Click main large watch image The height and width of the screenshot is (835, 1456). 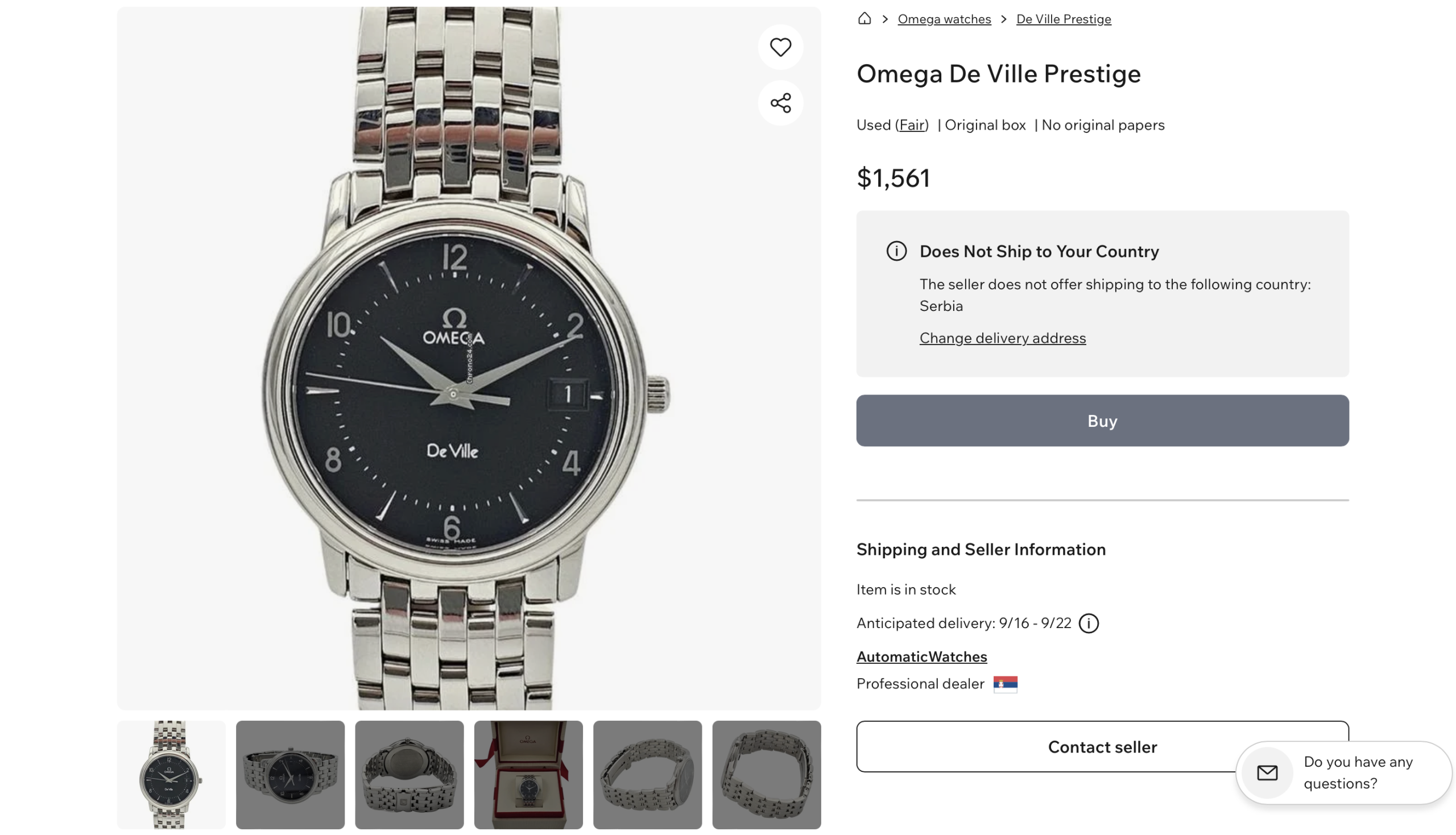(468, 358)
